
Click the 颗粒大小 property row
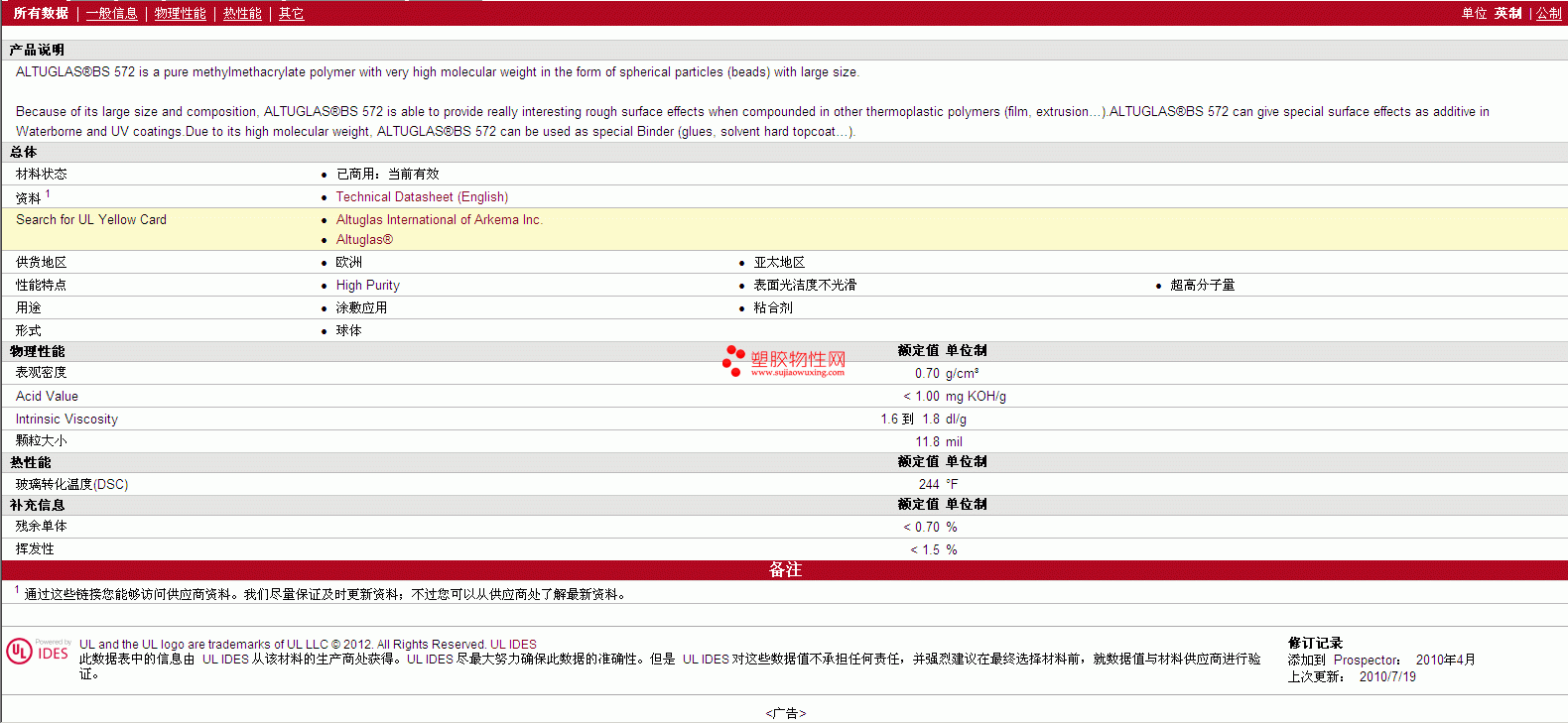[784, 441]
